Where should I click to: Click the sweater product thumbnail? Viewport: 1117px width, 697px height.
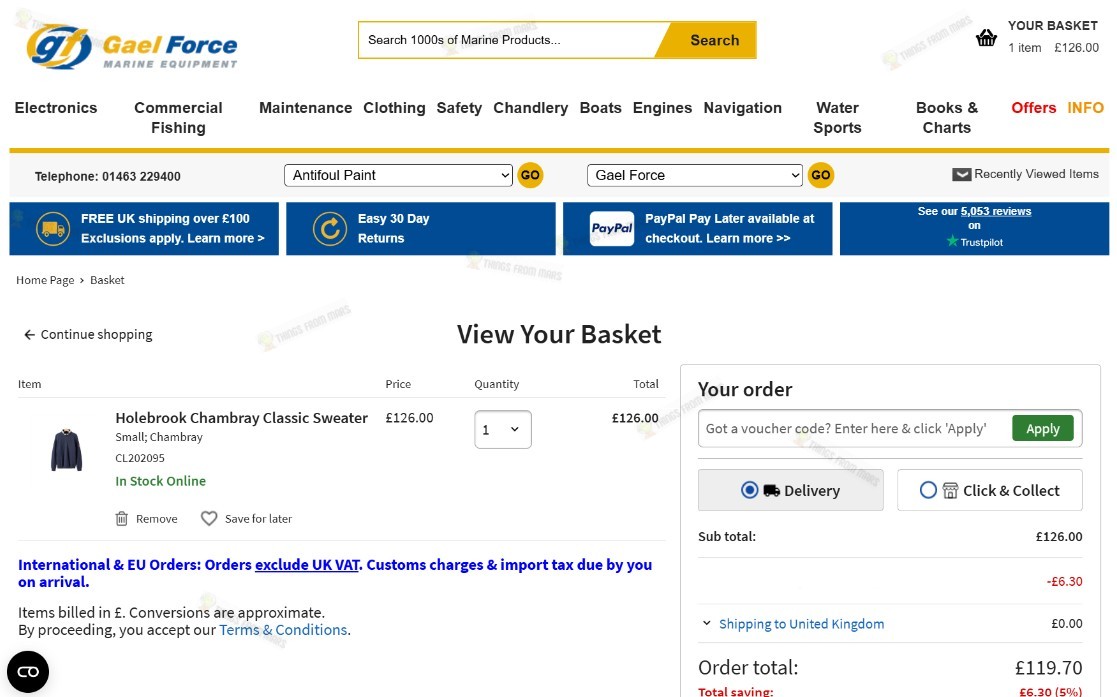pyautogui.click(x=66, y=450)
